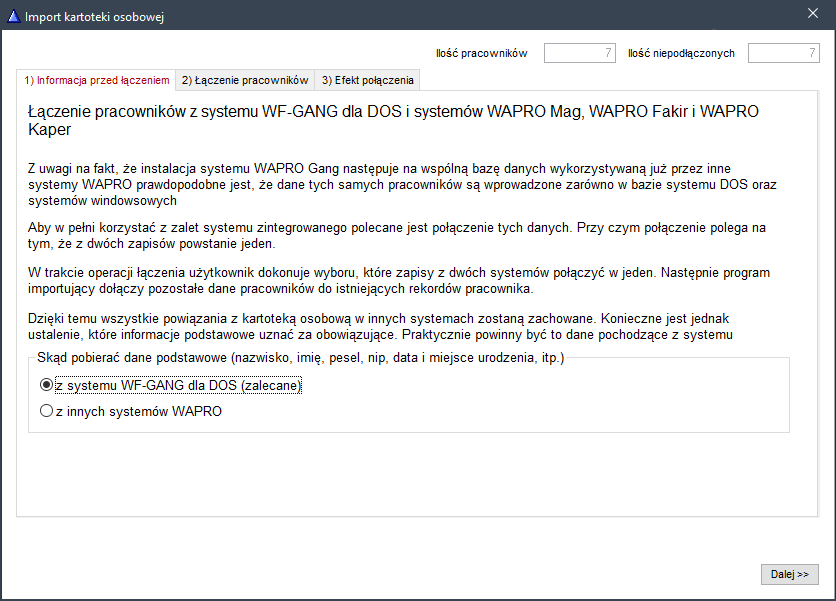Click the 'Skąd pobierać dane podstawowe' group caption
The height and width of the screenshot is (601, 836).
click(300, 357)
